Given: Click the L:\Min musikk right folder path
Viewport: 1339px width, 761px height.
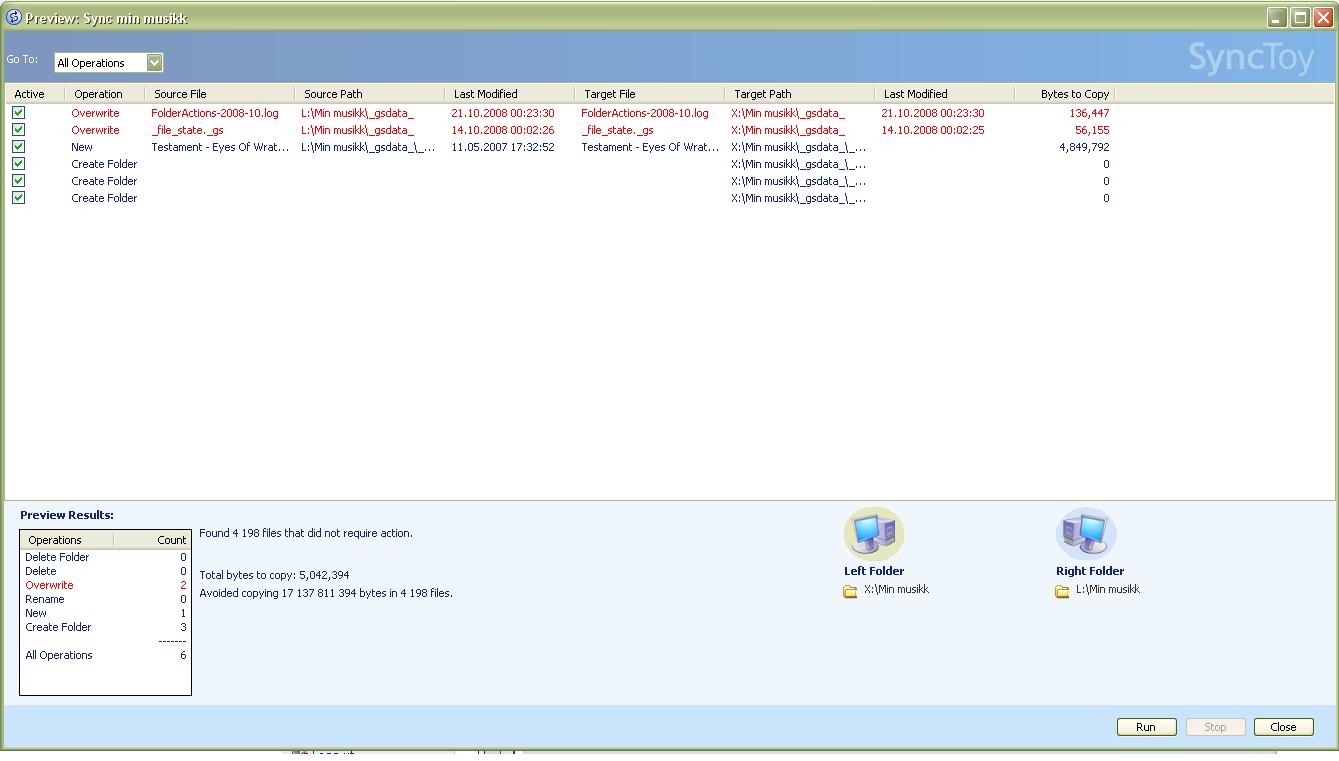Looking at the screenshot, I should [1108, 589].
